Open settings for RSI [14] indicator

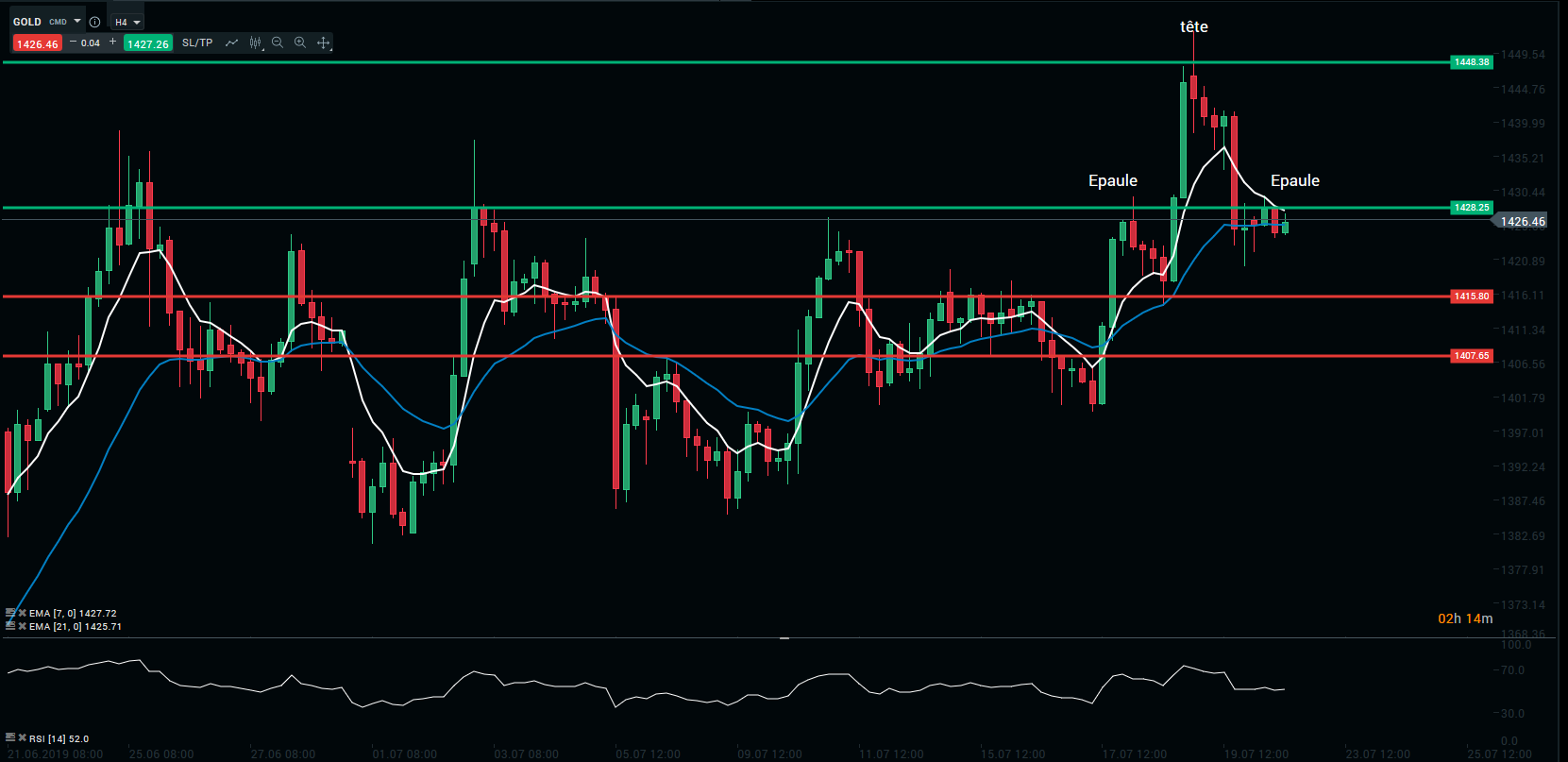10,738
